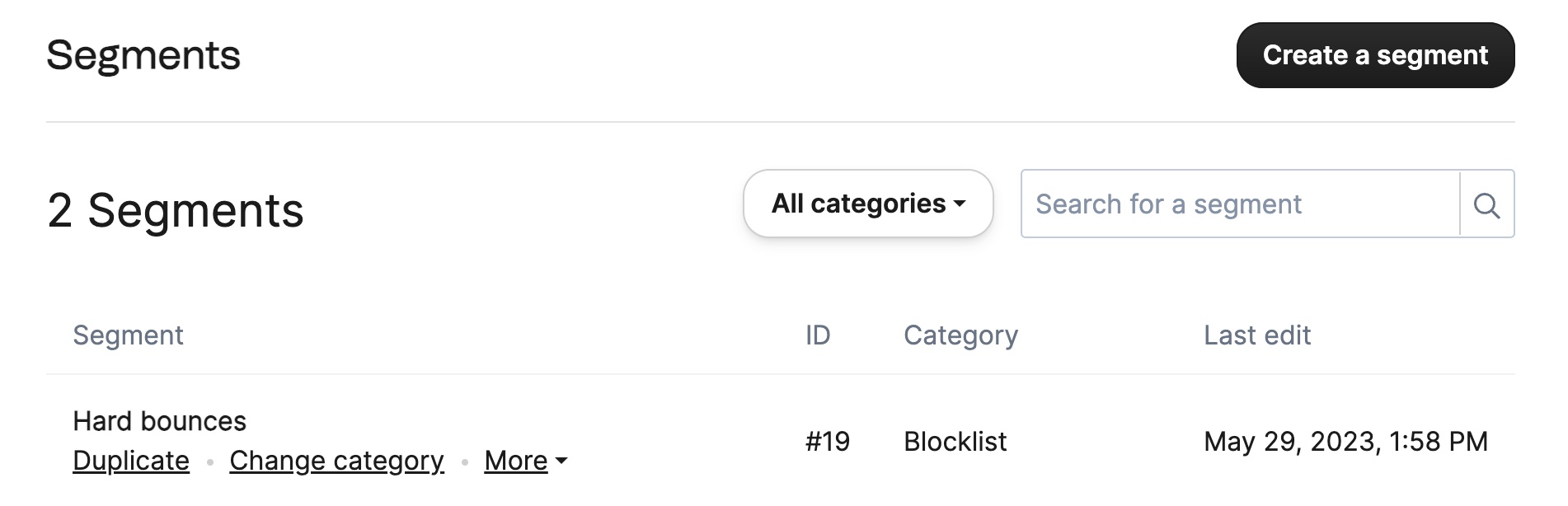This screenshot has height=506, width=1568.
Task: Click the #19 segment ID
Action: point(827,442)
